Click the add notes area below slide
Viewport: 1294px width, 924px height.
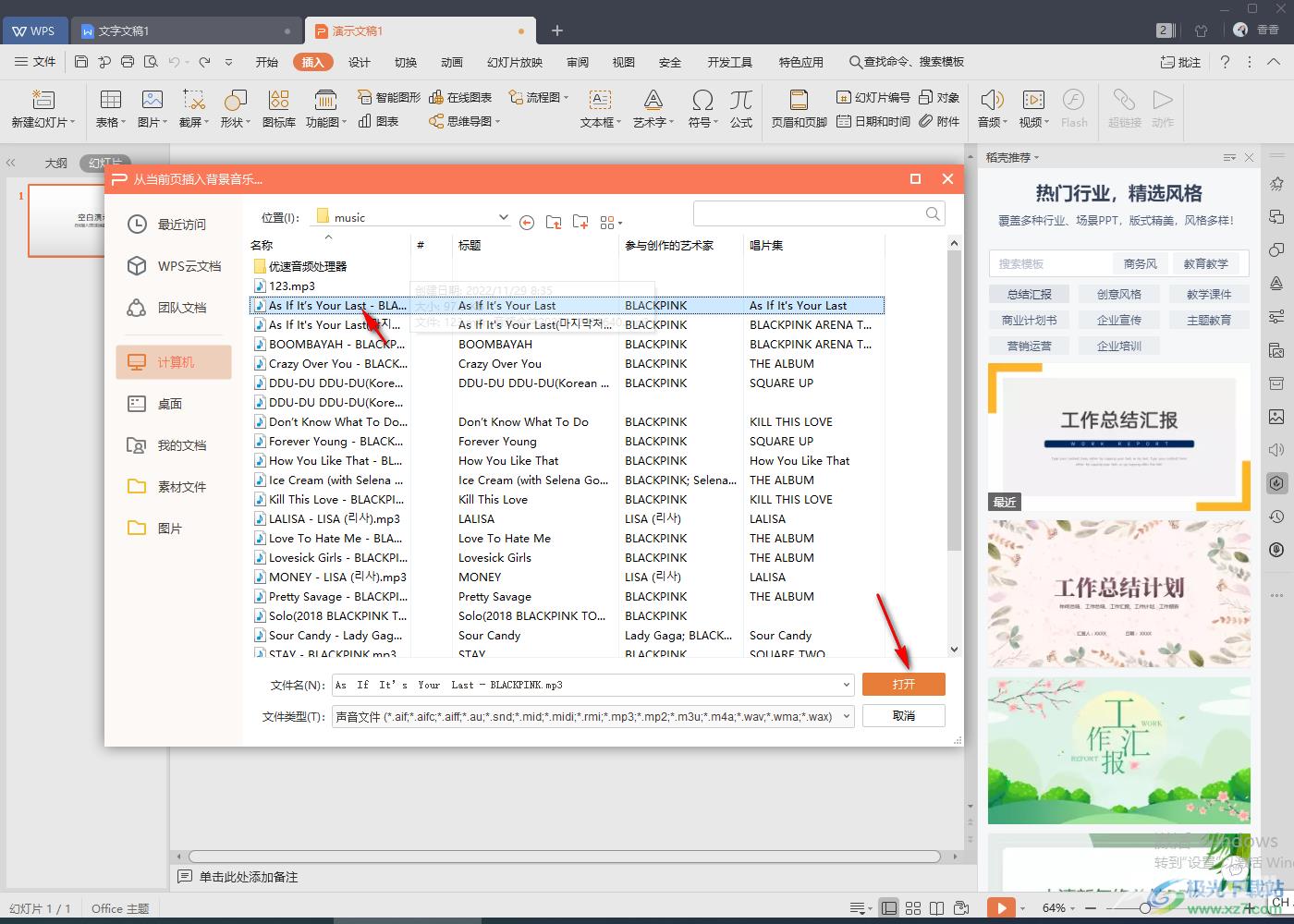(249, 876)
